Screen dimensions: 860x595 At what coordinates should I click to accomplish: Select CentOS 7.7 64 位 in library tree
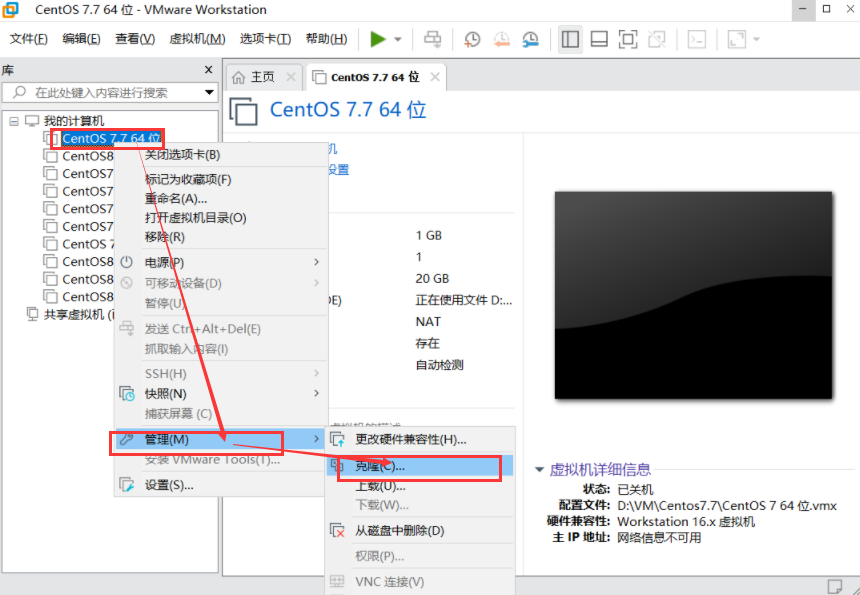(x=111, y=139)
